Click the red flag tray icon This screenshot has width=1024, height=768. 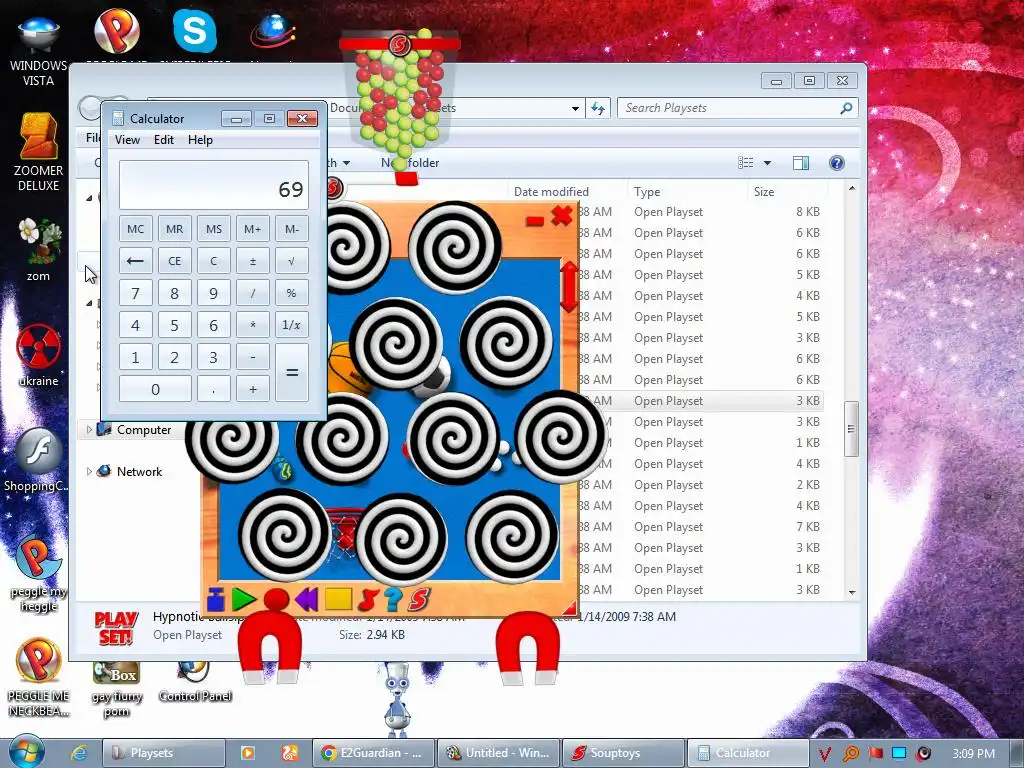point(875,754)
